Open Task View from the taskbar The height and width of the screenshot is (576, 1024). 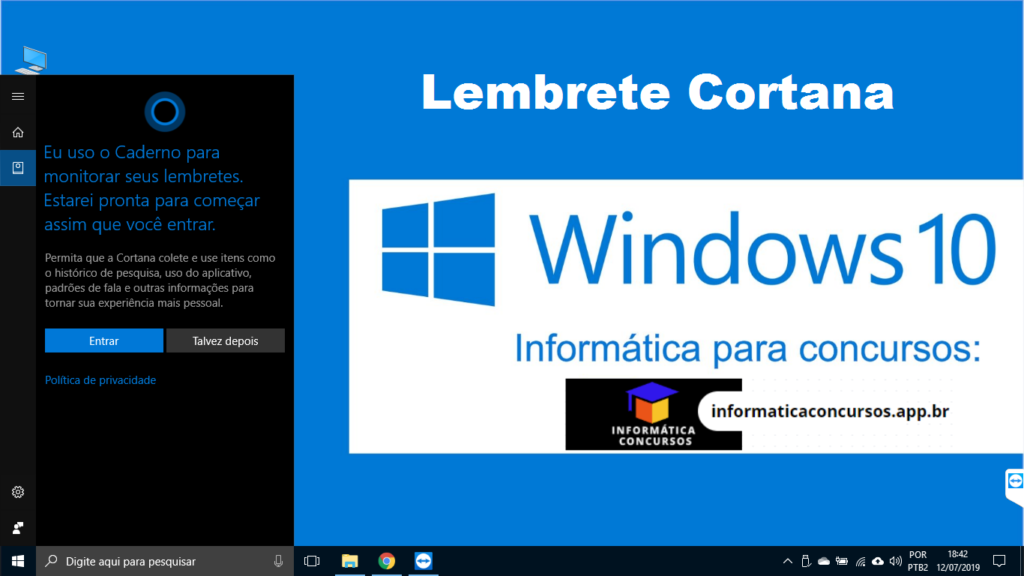(x=311, y=561)
